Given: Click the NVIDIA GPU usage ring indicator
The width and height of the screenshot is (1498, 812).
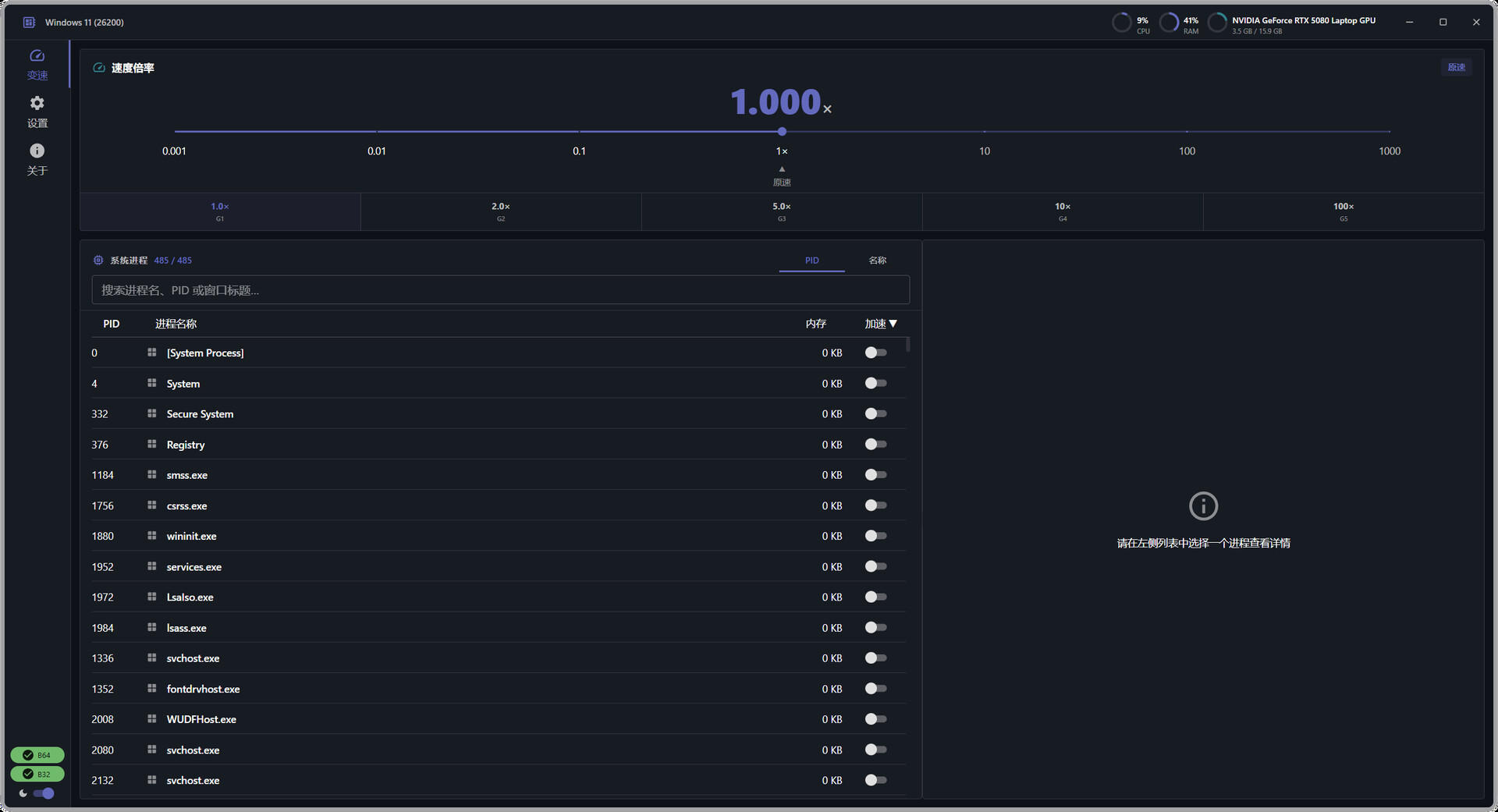Looking at the screenshot, I should pos(1217,23).
